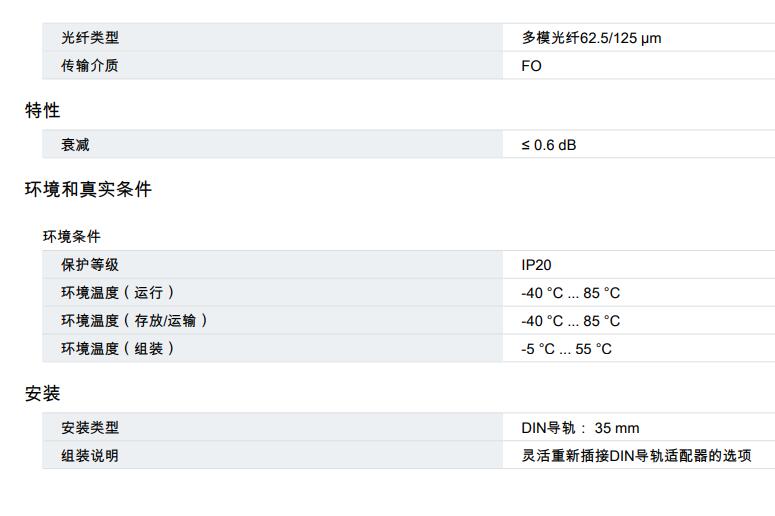The image size is (775, 516).
Task: Click the 光纤类型 row label
Action: pos(90,38)
